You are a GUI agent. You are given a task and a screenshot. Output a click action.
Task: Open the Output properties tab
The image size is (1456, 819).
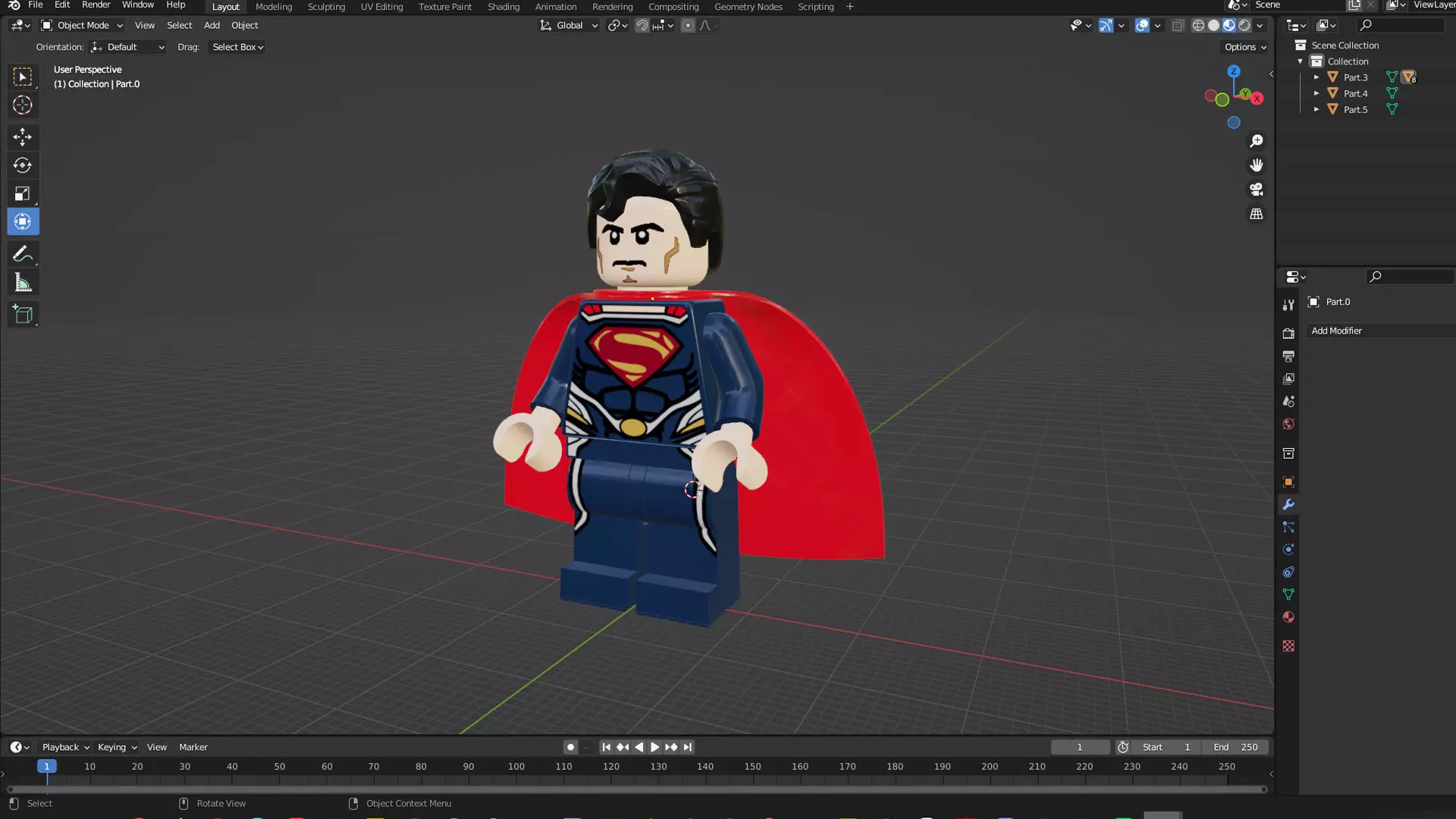(1288, 356)
